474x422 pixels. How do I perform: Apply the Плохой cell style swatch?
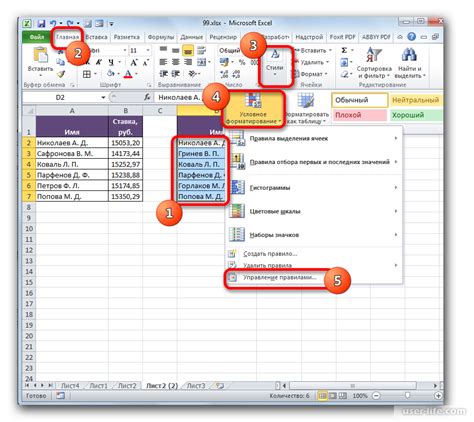point(360,115)
